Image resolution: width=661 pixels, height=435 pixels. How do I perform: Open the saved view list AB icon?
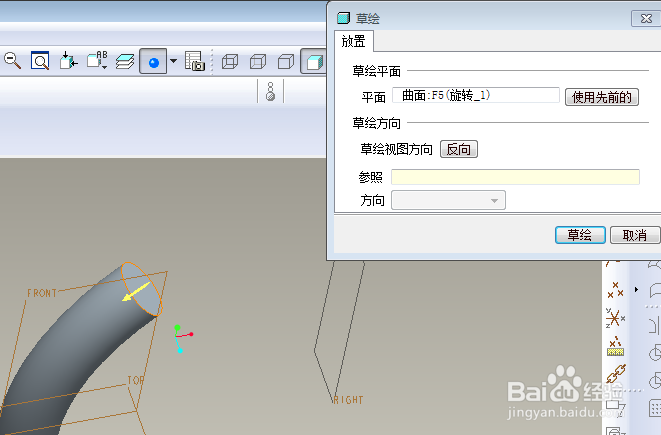click(x=97, y=60)
